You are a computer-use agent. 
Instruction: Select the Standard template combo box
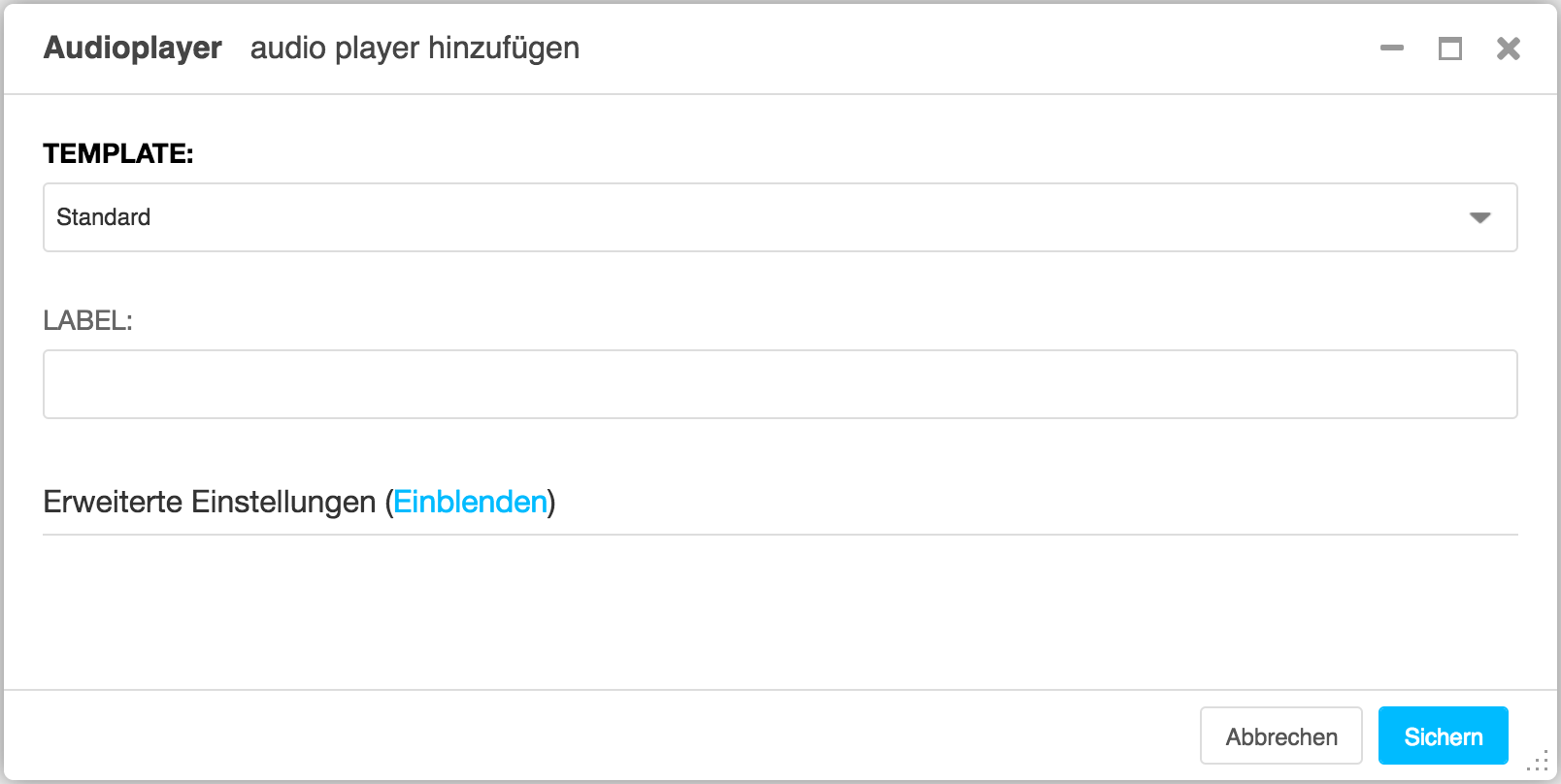click(780, 217)
